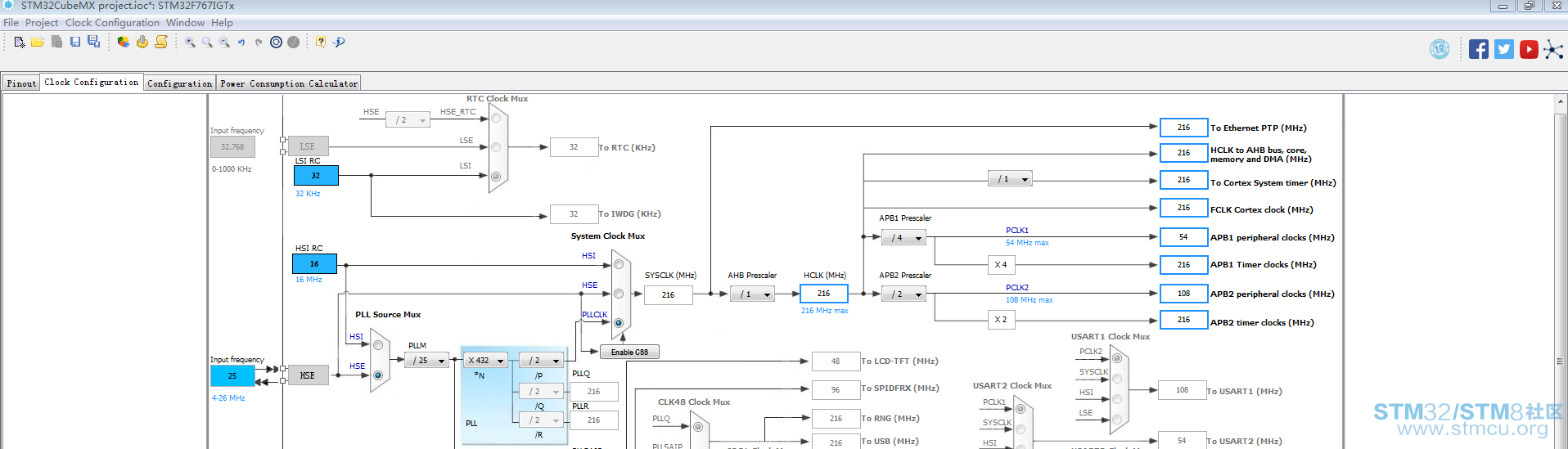The height and width of the screenshot is (449, 1568).
Task: Open the APB1 Prescaler /4 dropdown
Action: point(903,238)
